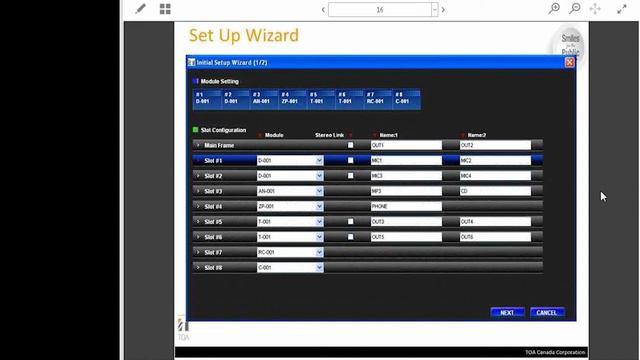Open Slot #6 T-001 module dropdown
Image resolution: width=640 pixels, height=360 pixels.
pyautogui.click(x=319, y=237)
